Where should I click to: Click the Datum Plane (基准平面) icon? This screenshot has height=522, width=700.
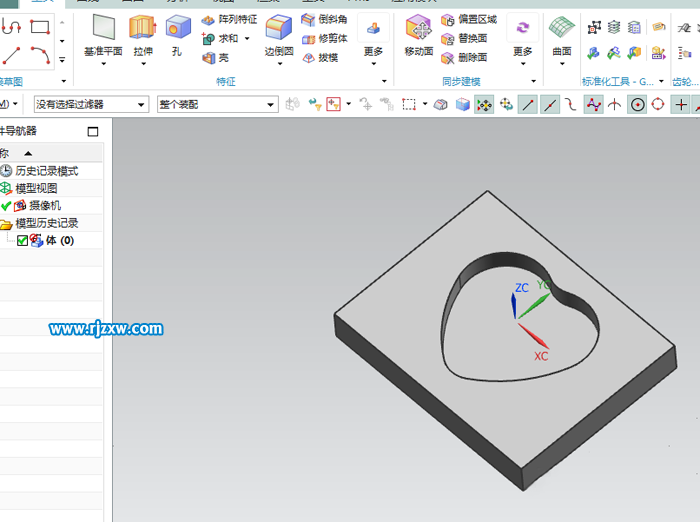tap(103, 27)
